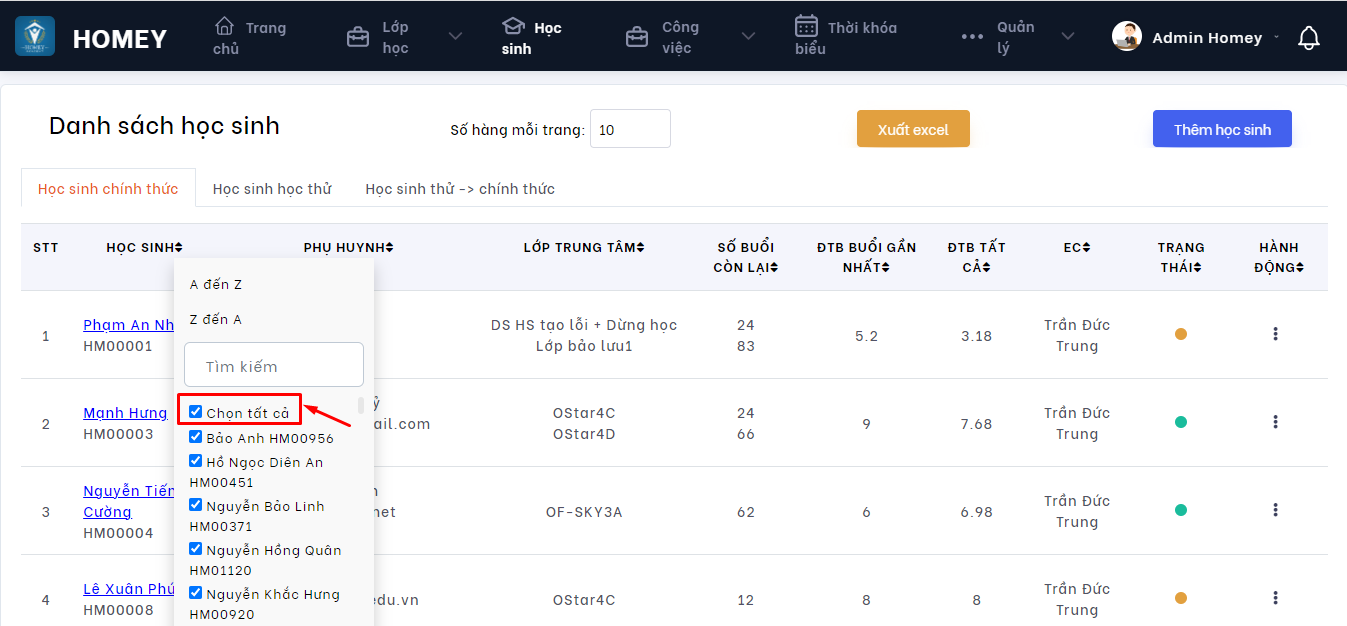1347x626 pixels.
Task: Uncheck the Bảo Anh HM00956 checkbox
Action: [x=196, y=437]
